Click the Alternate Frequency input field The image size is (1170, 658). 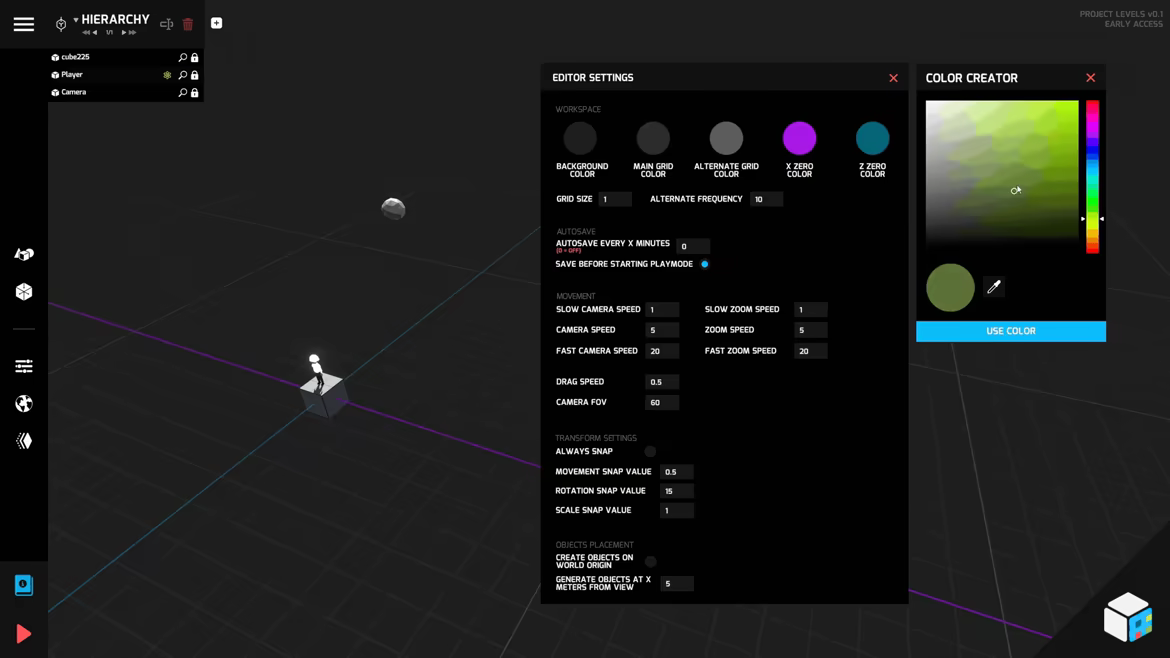pos(766,199)
